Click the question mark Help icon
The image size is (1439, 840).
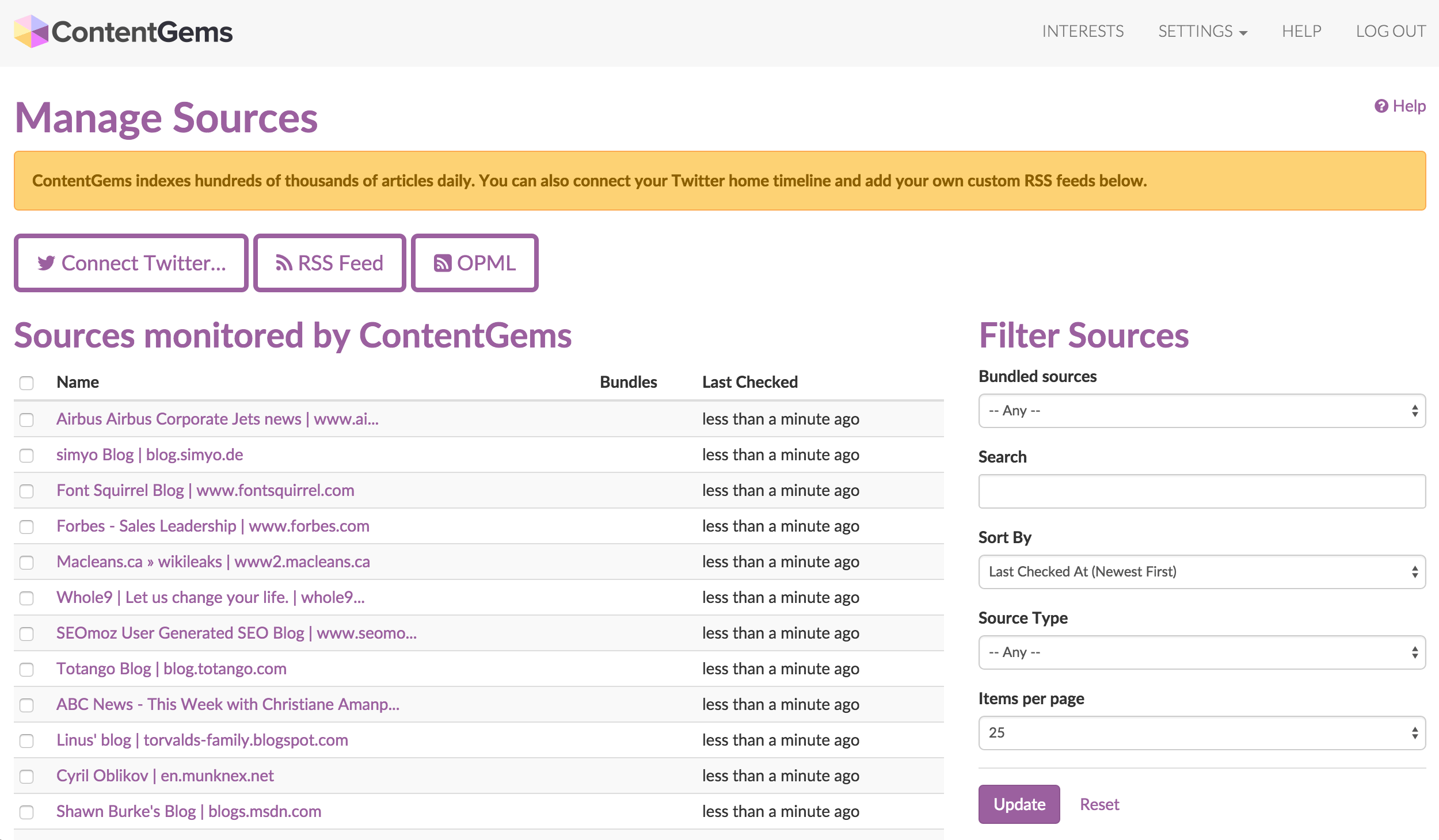point(1381,106)
